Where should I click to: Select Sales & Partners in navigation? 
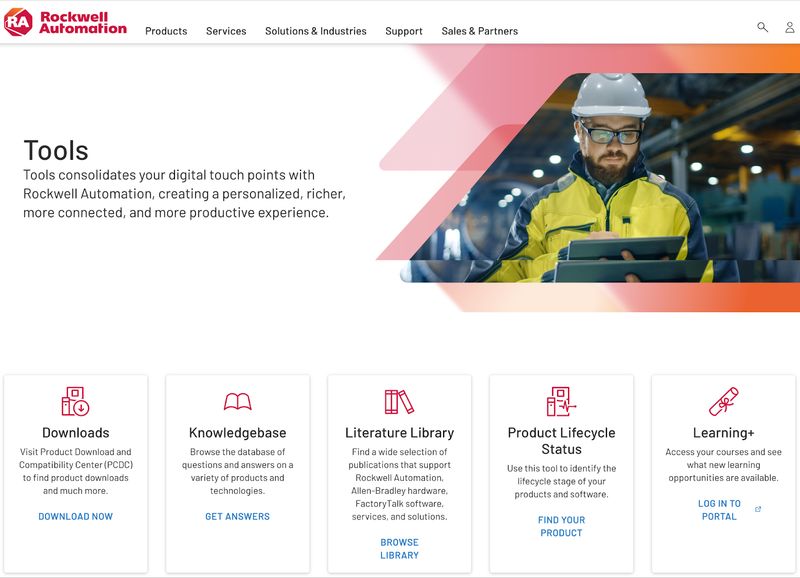[479, 31]
